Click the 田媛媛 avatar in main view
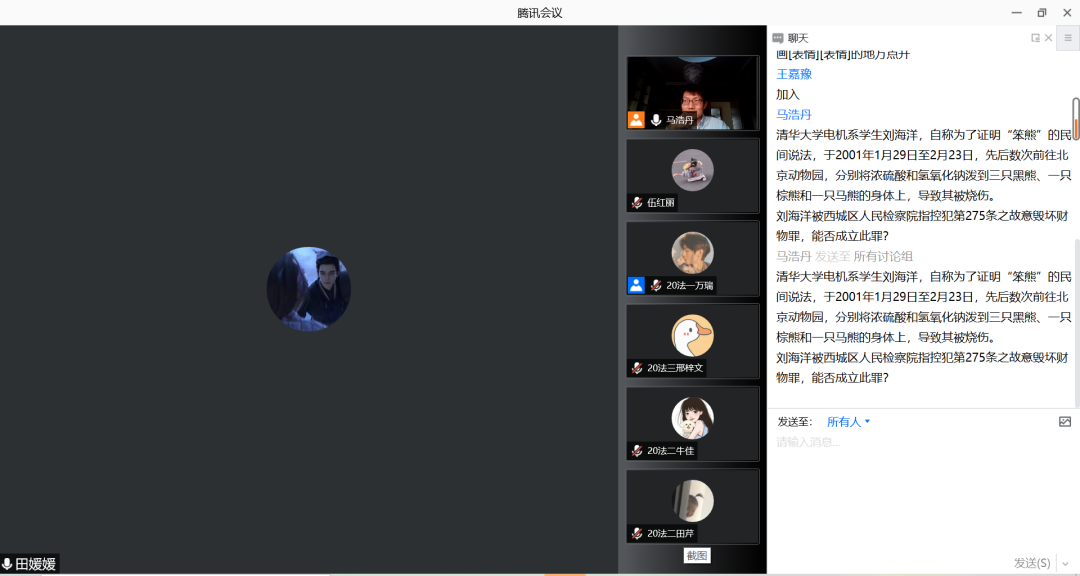 click(x=308, y=289)
